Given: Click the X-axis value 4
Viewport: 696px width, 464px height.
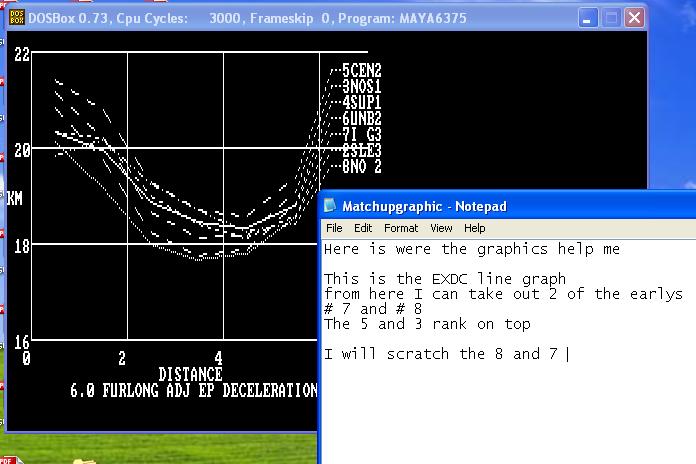Looking at the screenshot, I should pyautogui.click(x=218, y=358).
